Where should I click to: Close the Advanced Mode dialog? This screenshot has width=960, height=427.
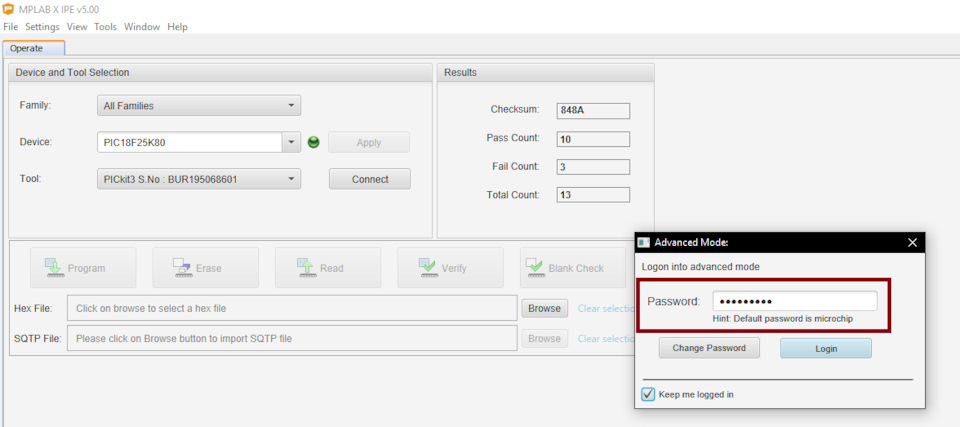912,243
